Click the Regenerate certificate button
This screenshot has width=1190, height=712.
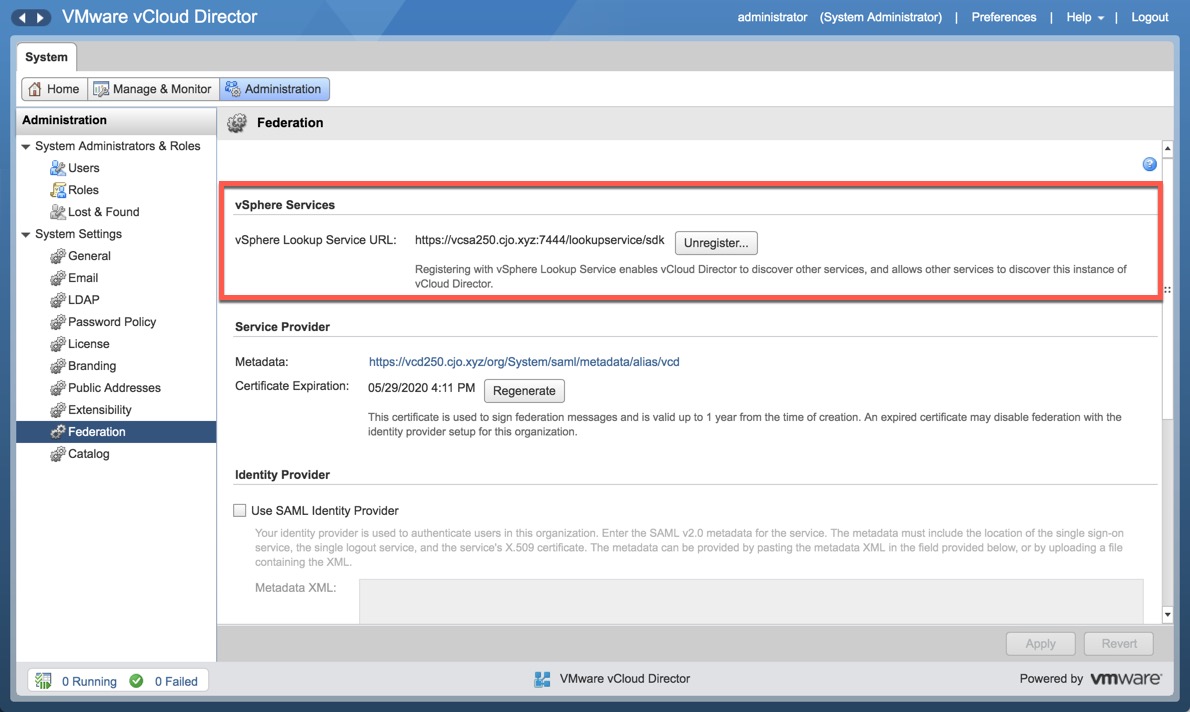524,391
